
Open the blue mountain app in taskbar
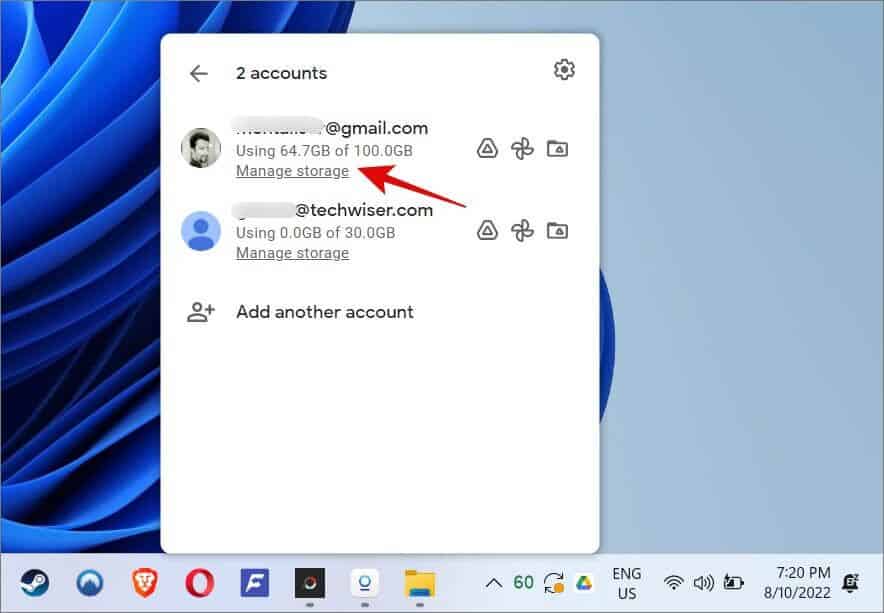tap(90, 583)
